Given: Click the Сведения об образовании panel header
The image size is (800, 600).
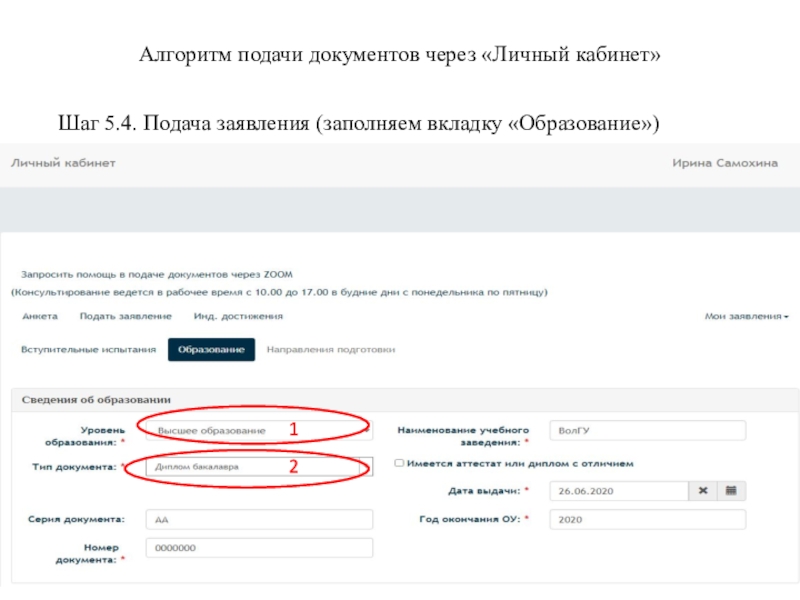Looking at the screenshot, I should [x=405, y=399].
